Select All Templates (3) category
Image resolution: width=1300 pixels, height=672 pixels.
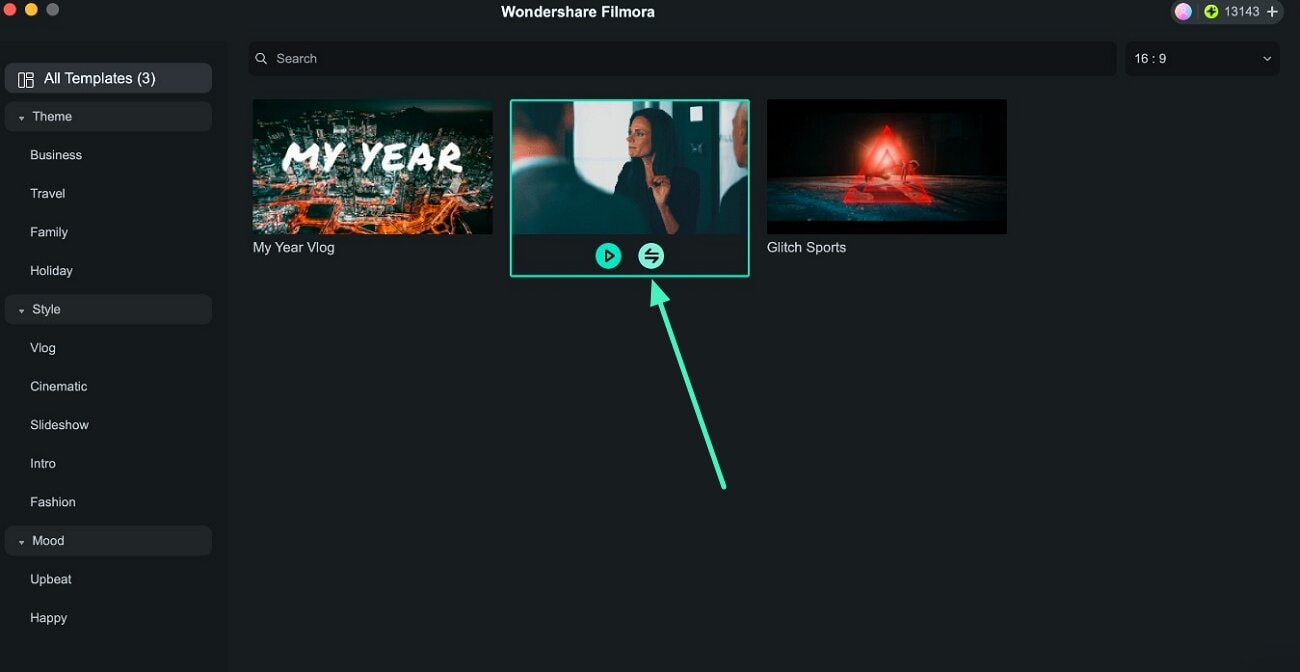click(x=108, y=78)
